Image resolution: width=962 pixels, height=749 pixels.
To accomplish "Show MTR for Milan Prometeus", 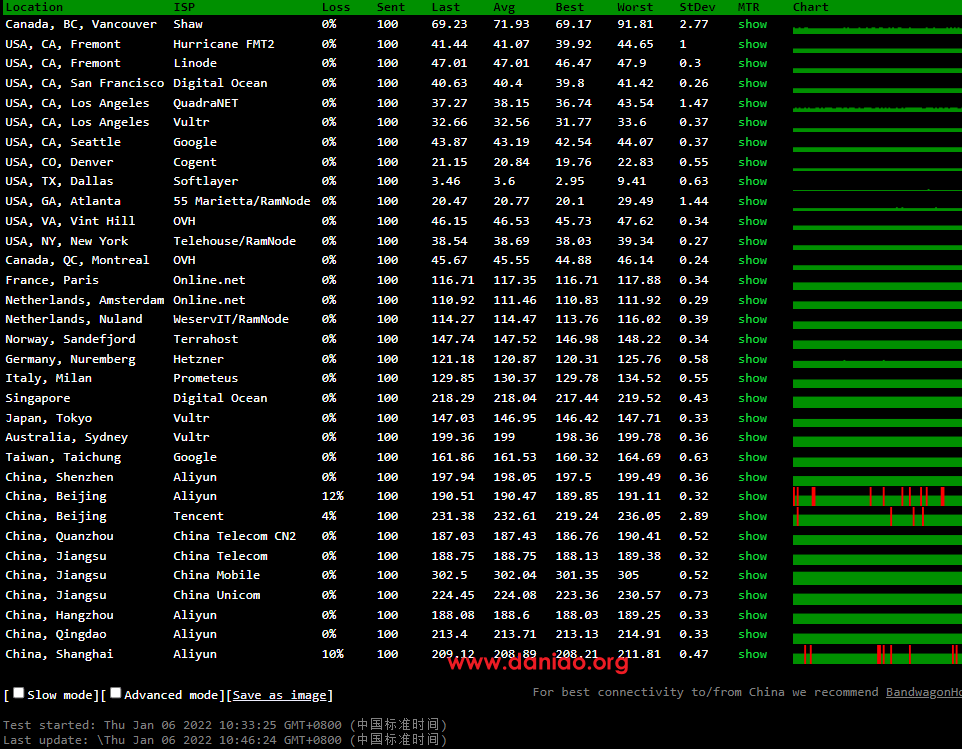I will [752, 378].
